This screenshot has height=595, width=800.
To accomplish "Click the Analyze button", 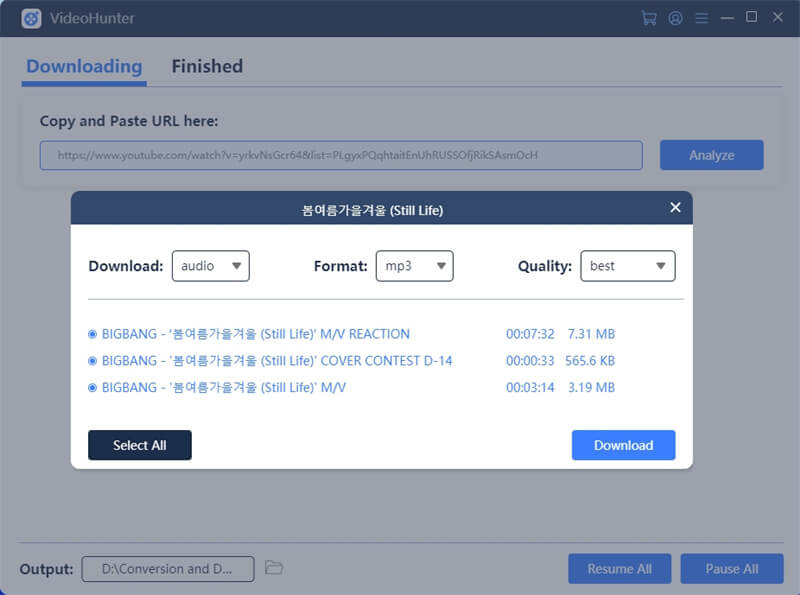I will [712, 155].
